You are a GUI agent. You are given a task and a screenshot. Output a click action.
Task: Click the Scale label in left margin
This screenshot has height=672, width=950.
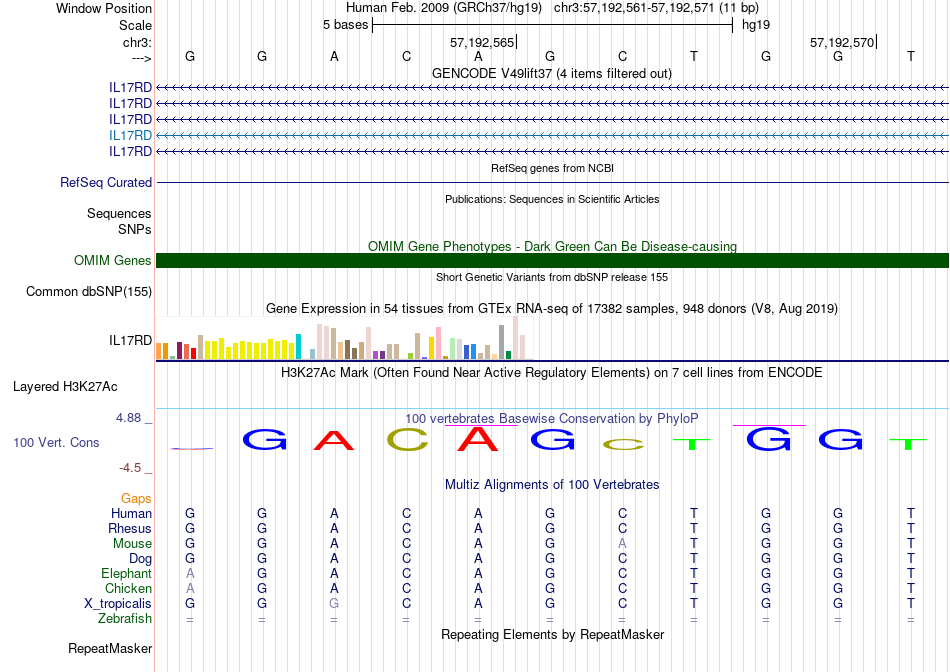(x=135, y=25)
